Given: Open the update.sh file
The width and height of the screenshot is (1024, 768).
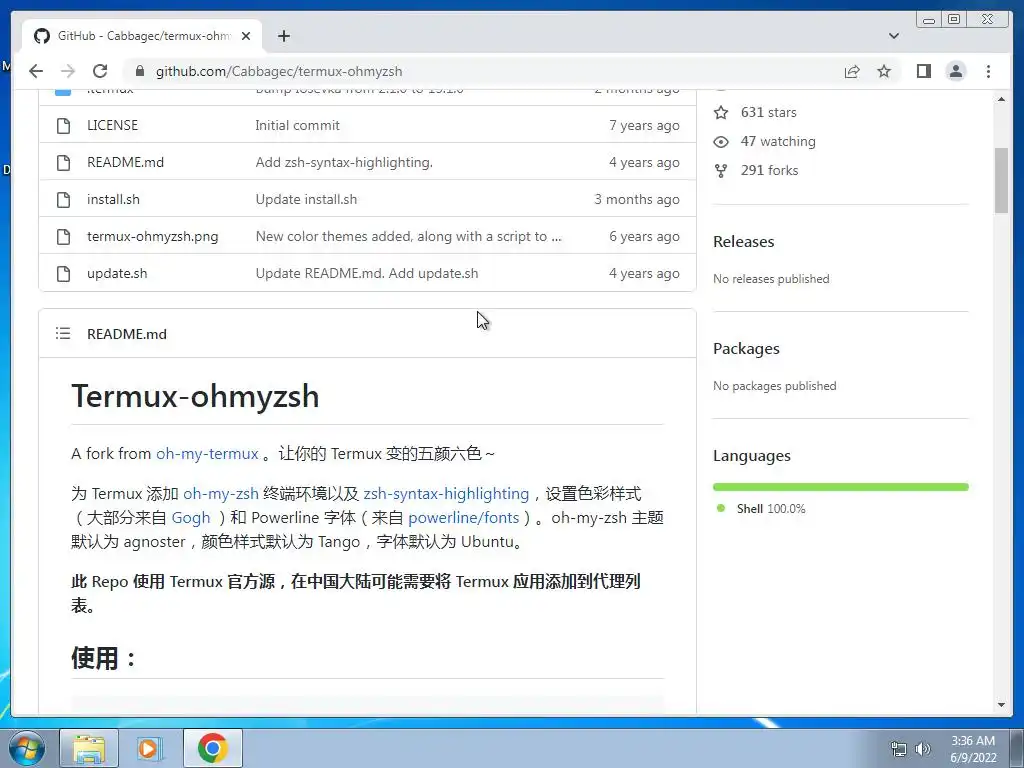Looking at the screenshot, I should click(117, 274).
